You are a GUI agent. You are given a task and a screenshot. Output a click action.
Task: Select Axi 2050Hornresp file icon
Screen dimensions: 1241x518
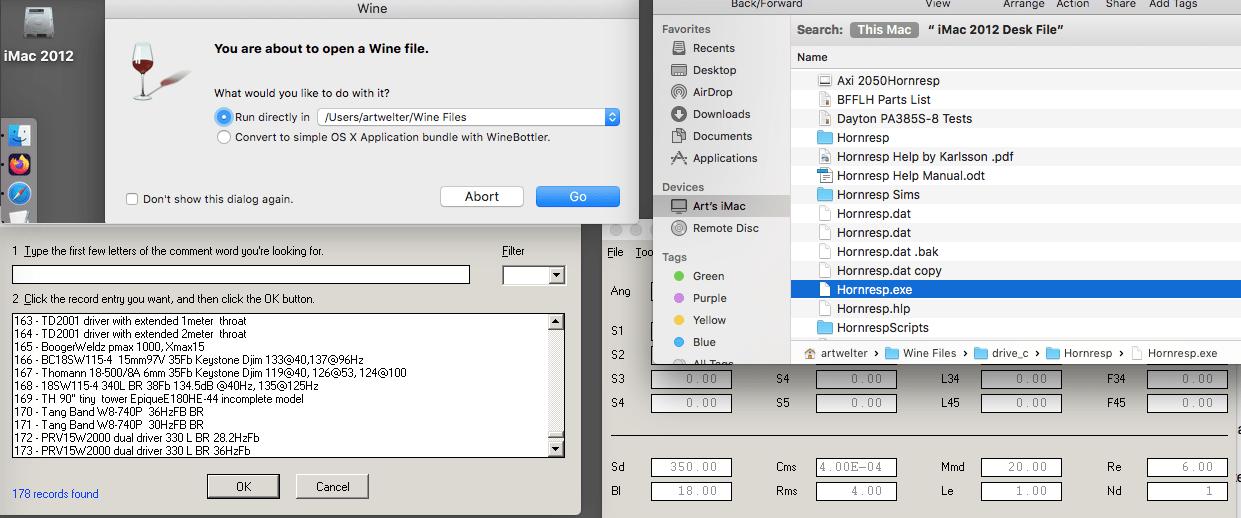[825, 80]
